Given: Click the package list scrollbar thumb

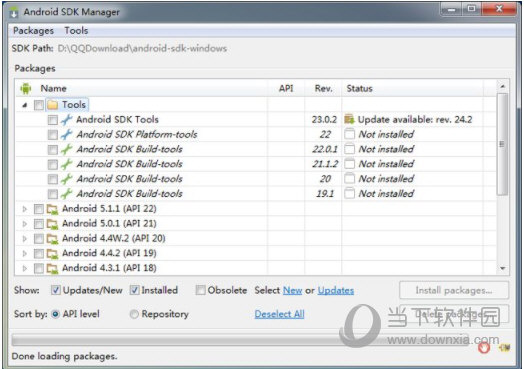Looking at the screenshot, I should point(502,144).
